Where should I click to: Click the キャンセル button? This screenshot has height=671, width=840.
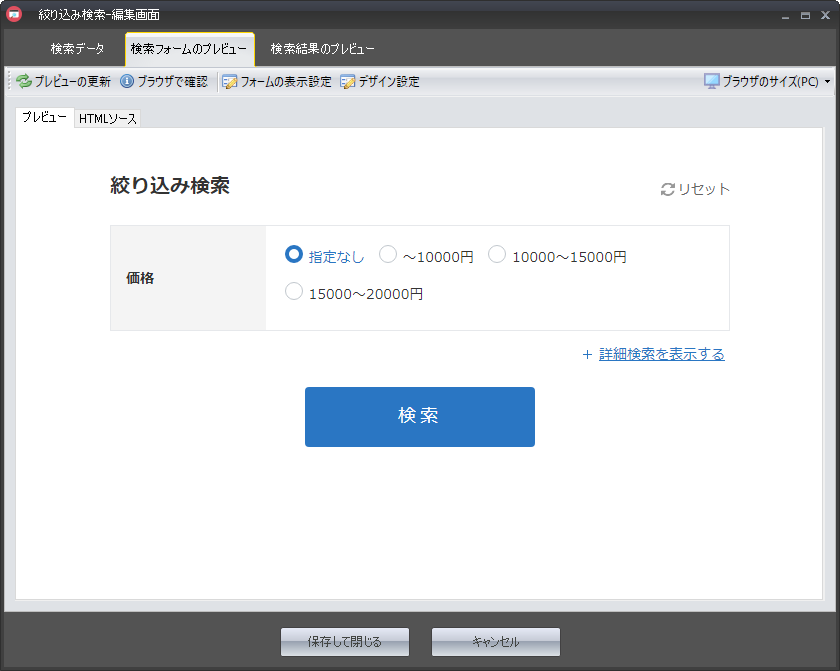(495, 642)
